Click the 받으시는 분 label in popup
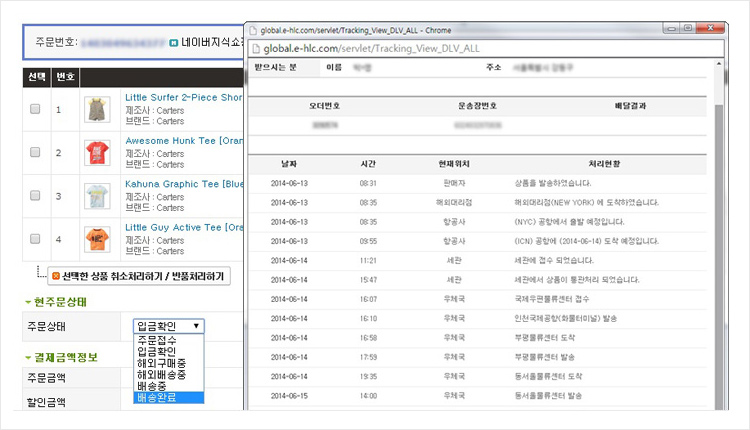 pos(276,67)
